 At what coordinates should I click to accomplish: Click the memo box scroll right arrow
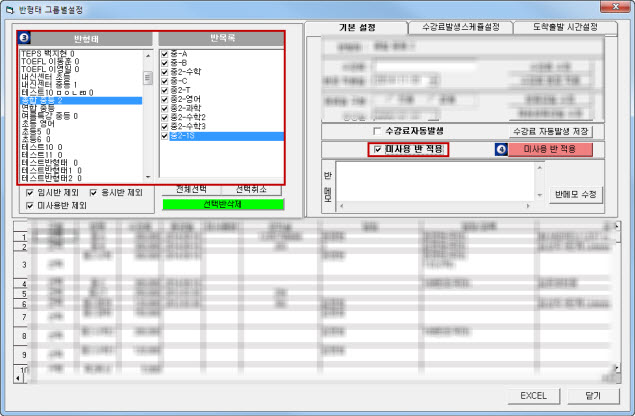pos(528,206)
